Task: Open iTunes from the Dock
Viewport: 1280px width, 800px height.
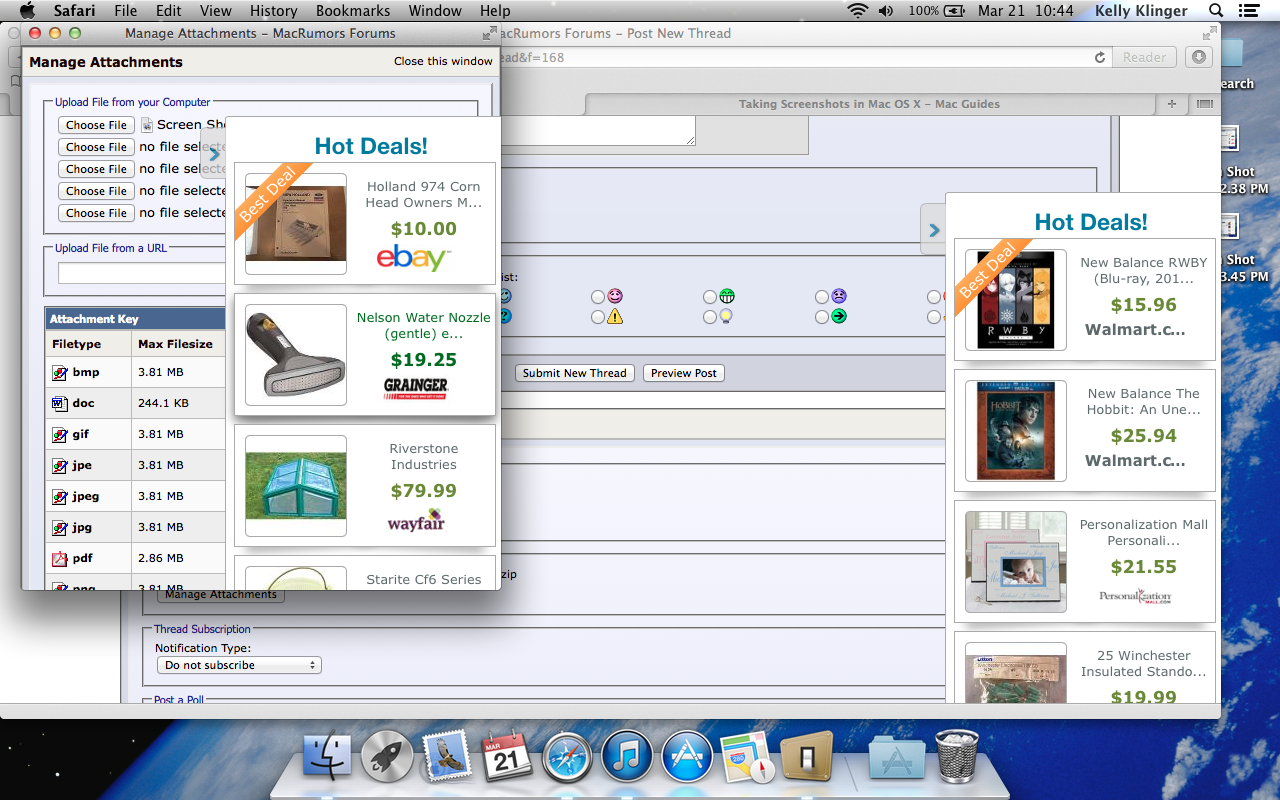Action: pyautogui.click(x=627, y=757)
